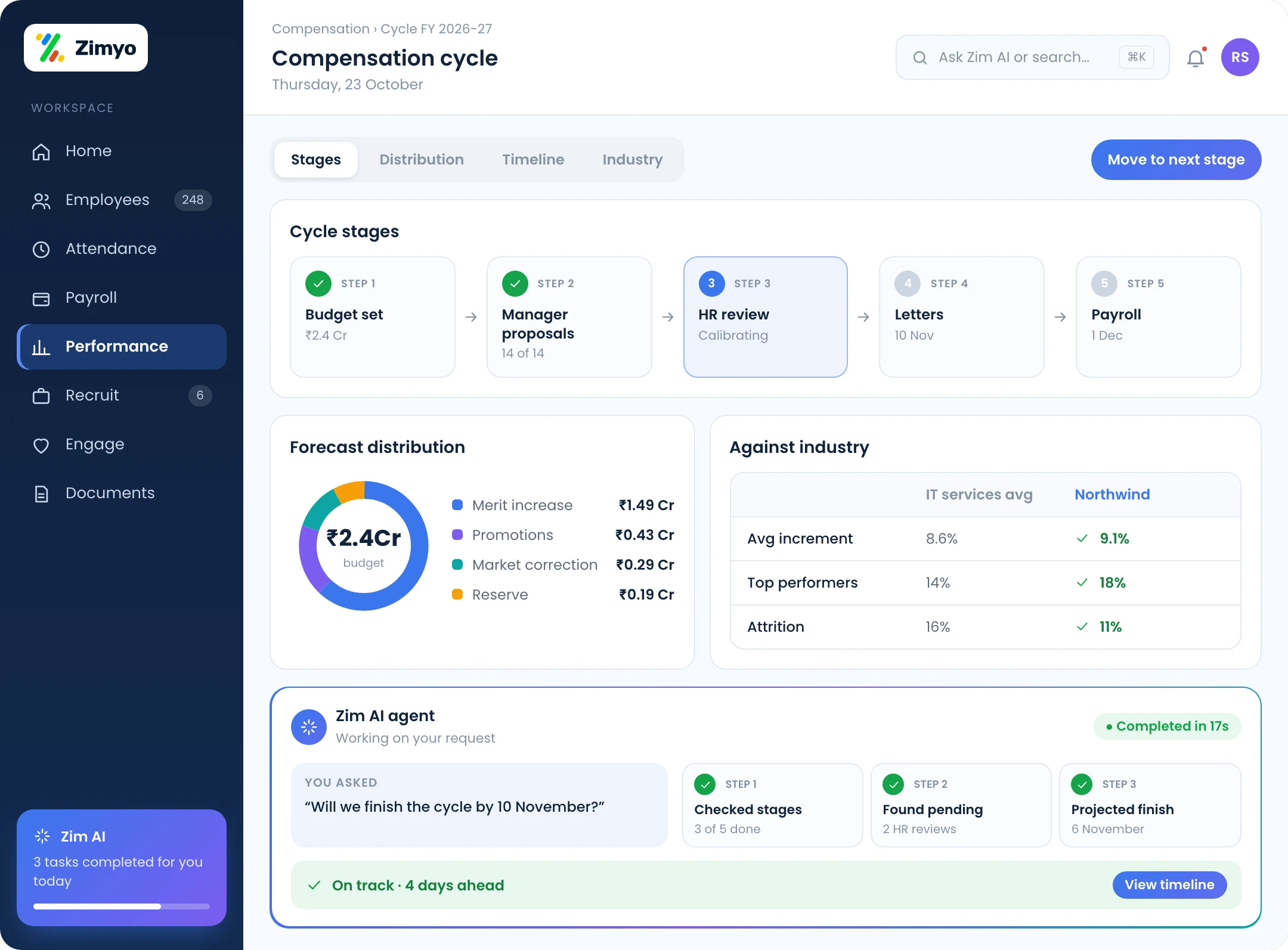
Task: Go to Attendance in sidebar
Action: click(x=122, y=249)
